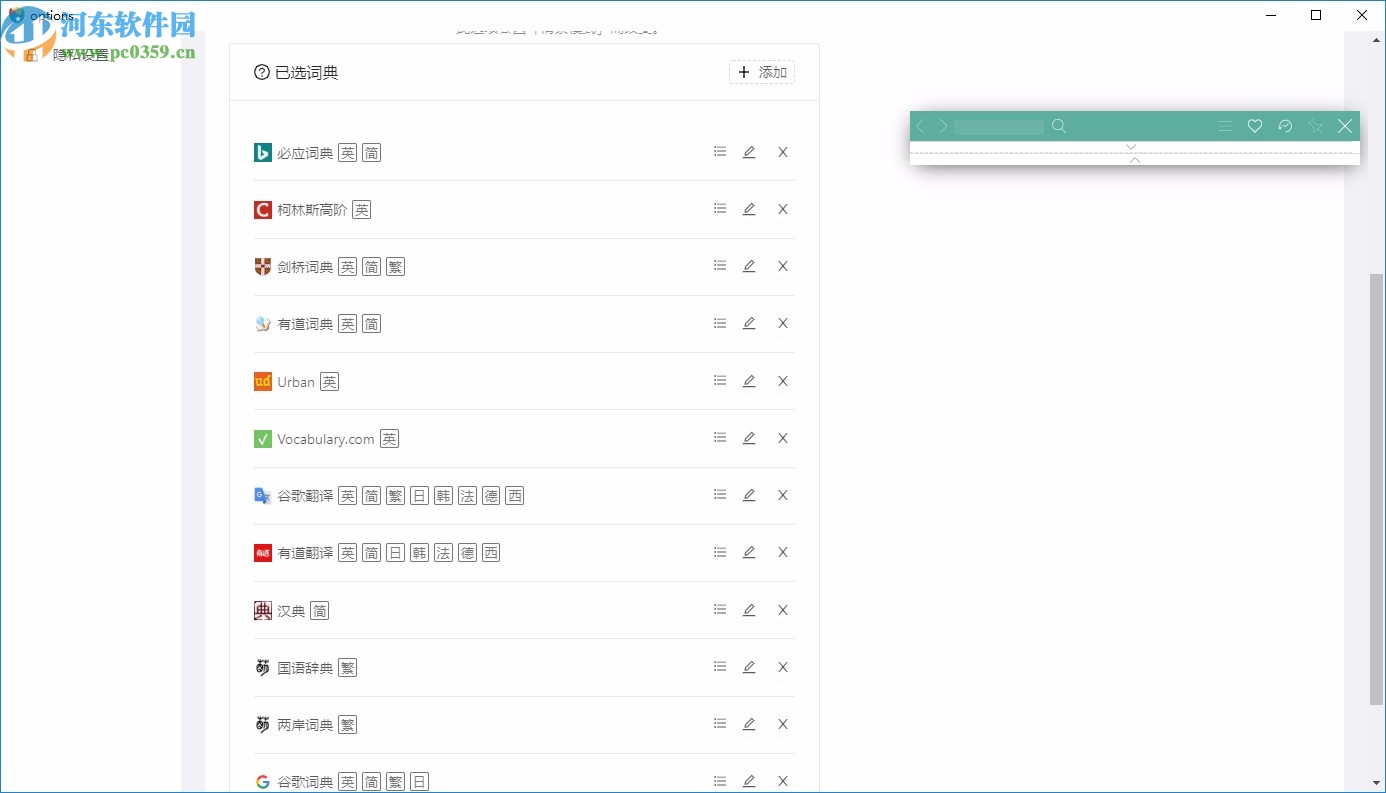Expand the panel via the down chevron

tap(1131, 146)
